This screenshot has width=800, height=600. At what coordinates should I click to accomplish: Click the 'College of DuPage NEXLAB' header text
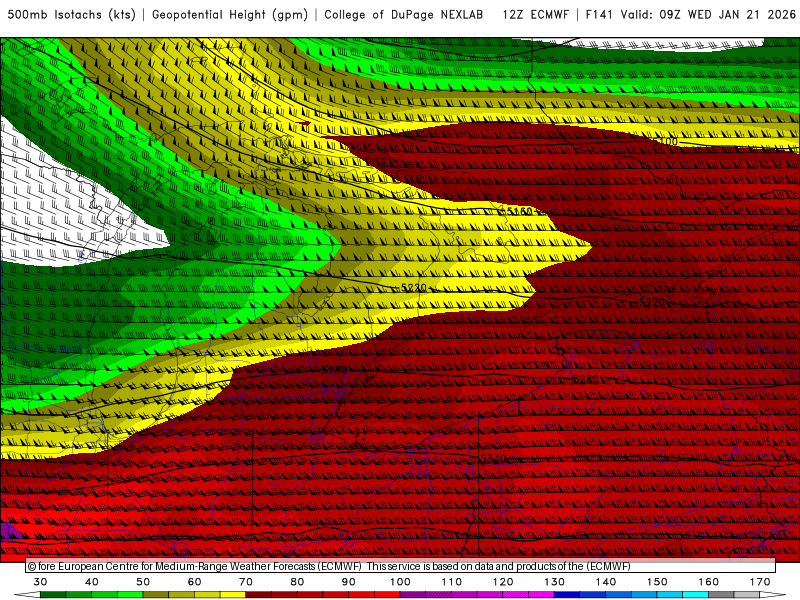coord(404,15)
